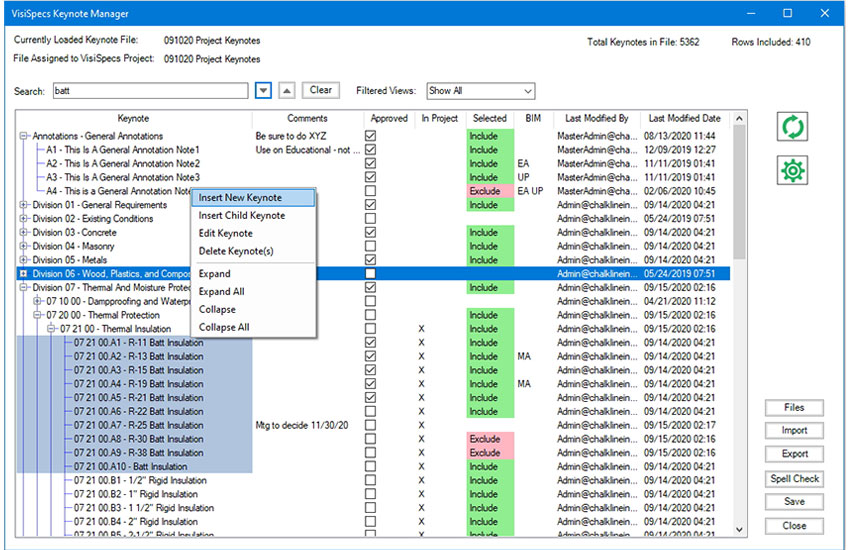
Task: Select Division 05 - Metals row
Action: point(69,260)
